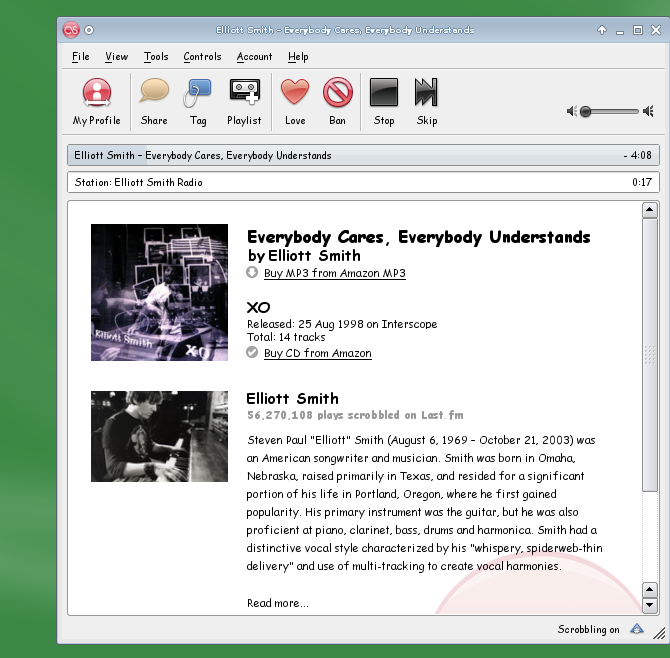The image size is (670, 658).
Task: Click the vertical scrollbar thumb
Action: 649,355
